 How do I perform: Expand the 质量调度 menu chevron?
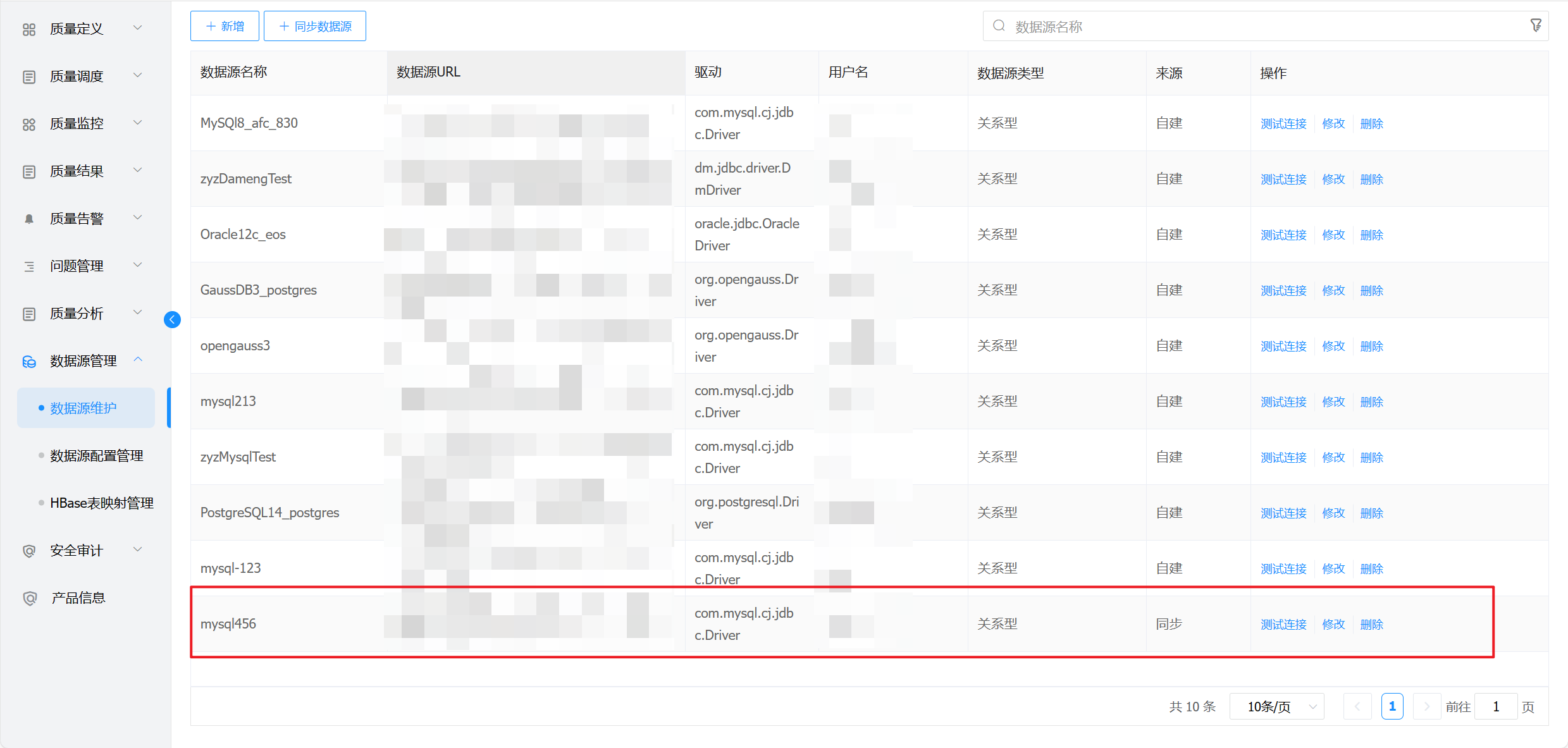point(138,75)
